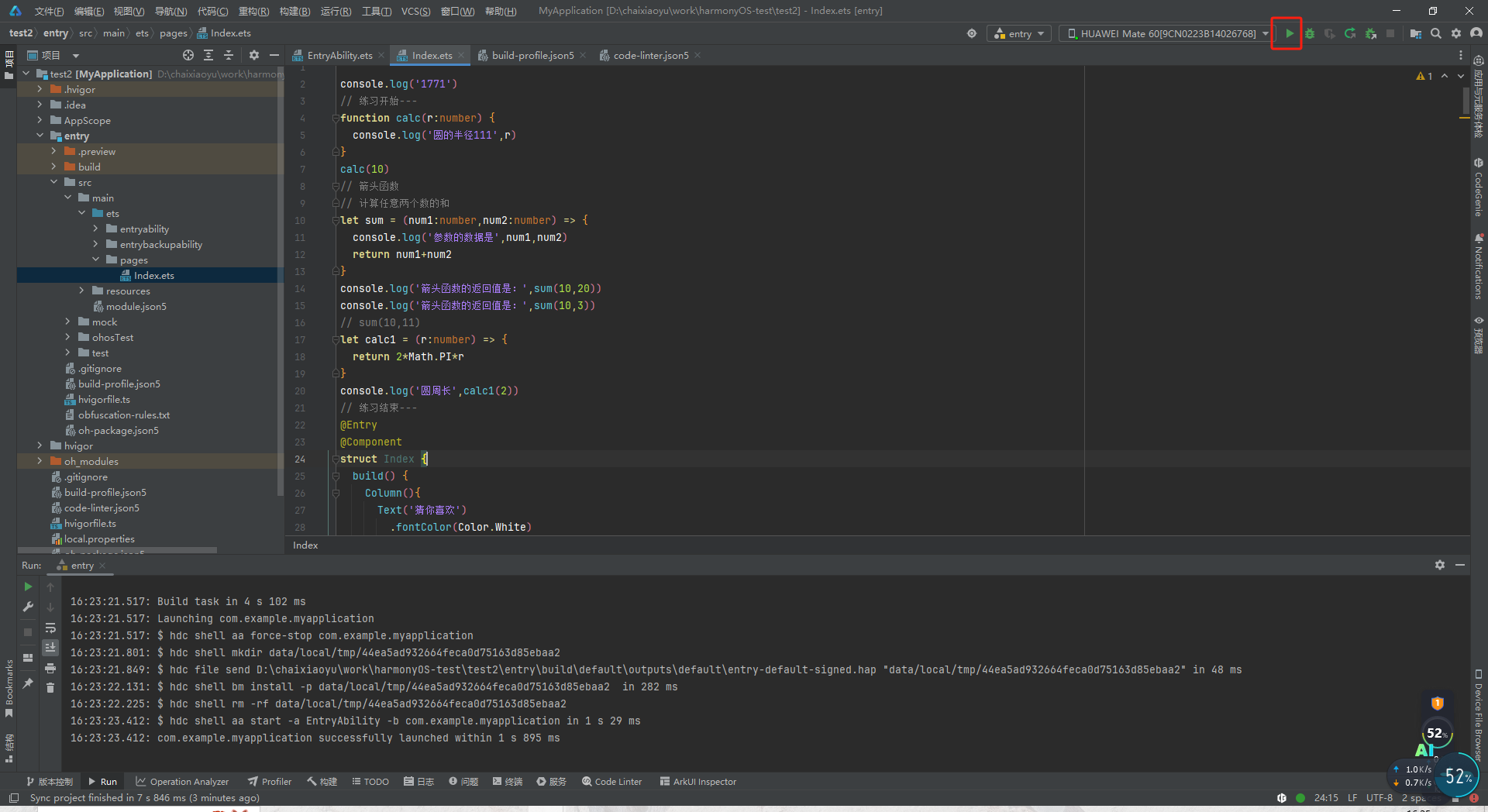Open Project Structure folder icon in toolbar
The width and height of the screenshot is (1488, 812).
(1416, 33)
